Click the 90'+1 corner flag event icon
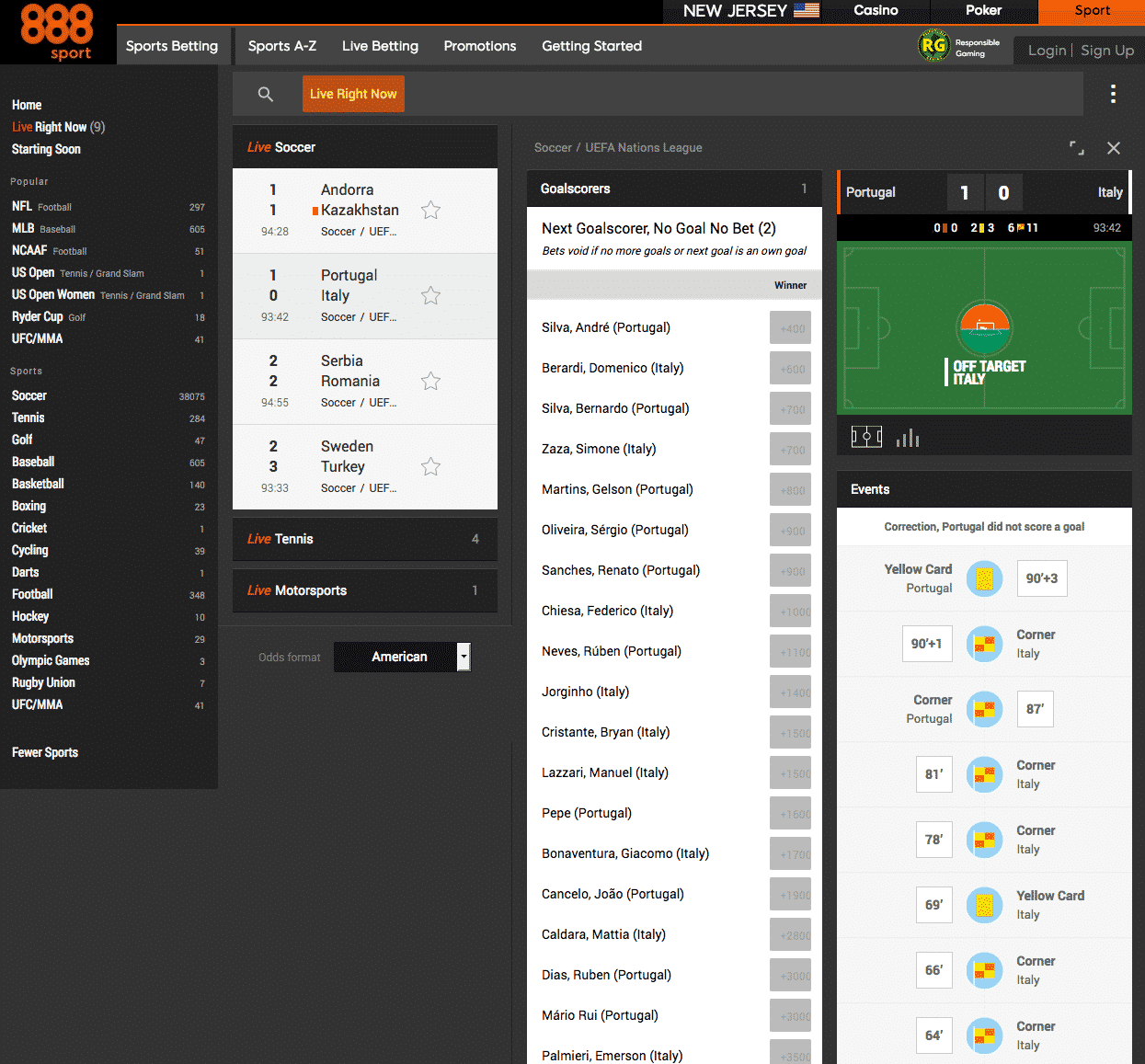Viewport: 1145px width, 1064px height. coord(985,644)
